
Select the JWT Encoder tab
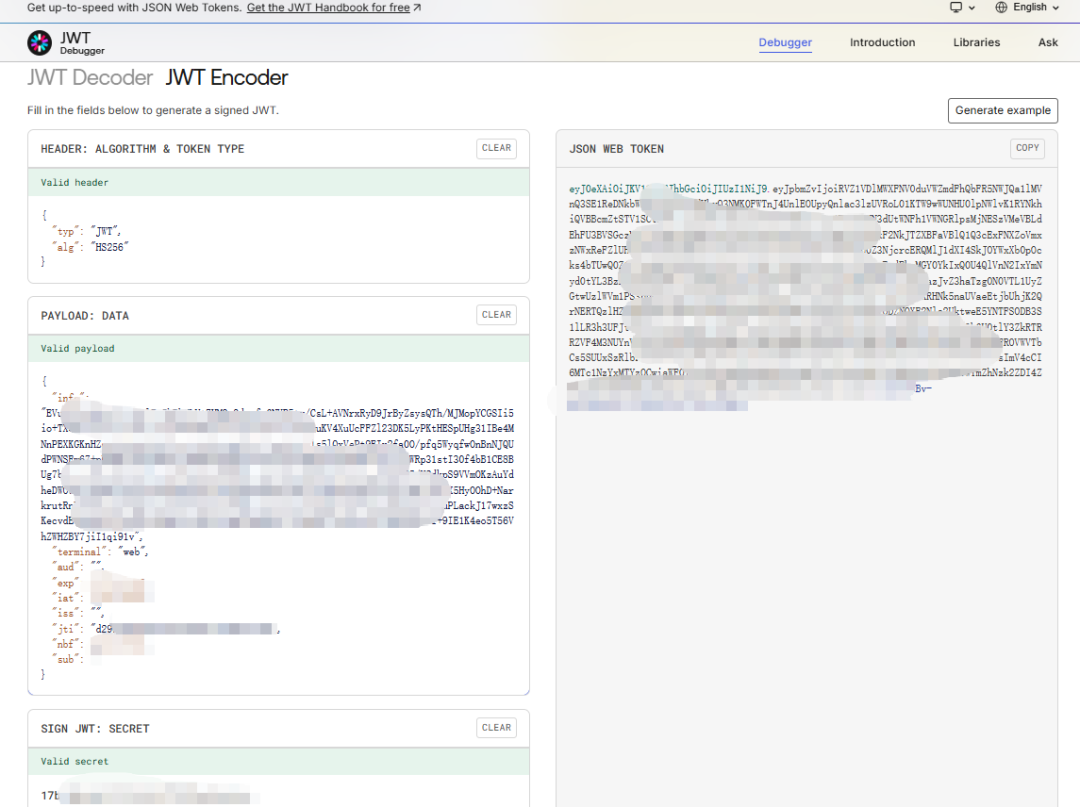pyautogui.click(x=227, y=78)
